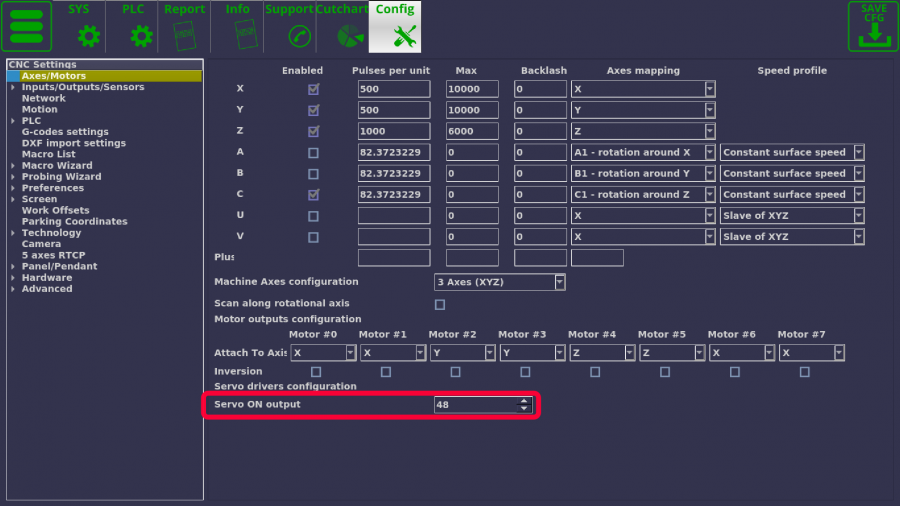Select Network in settings tree
The height and width of the screenshot is (506, 900).
[x=44, y=99]
